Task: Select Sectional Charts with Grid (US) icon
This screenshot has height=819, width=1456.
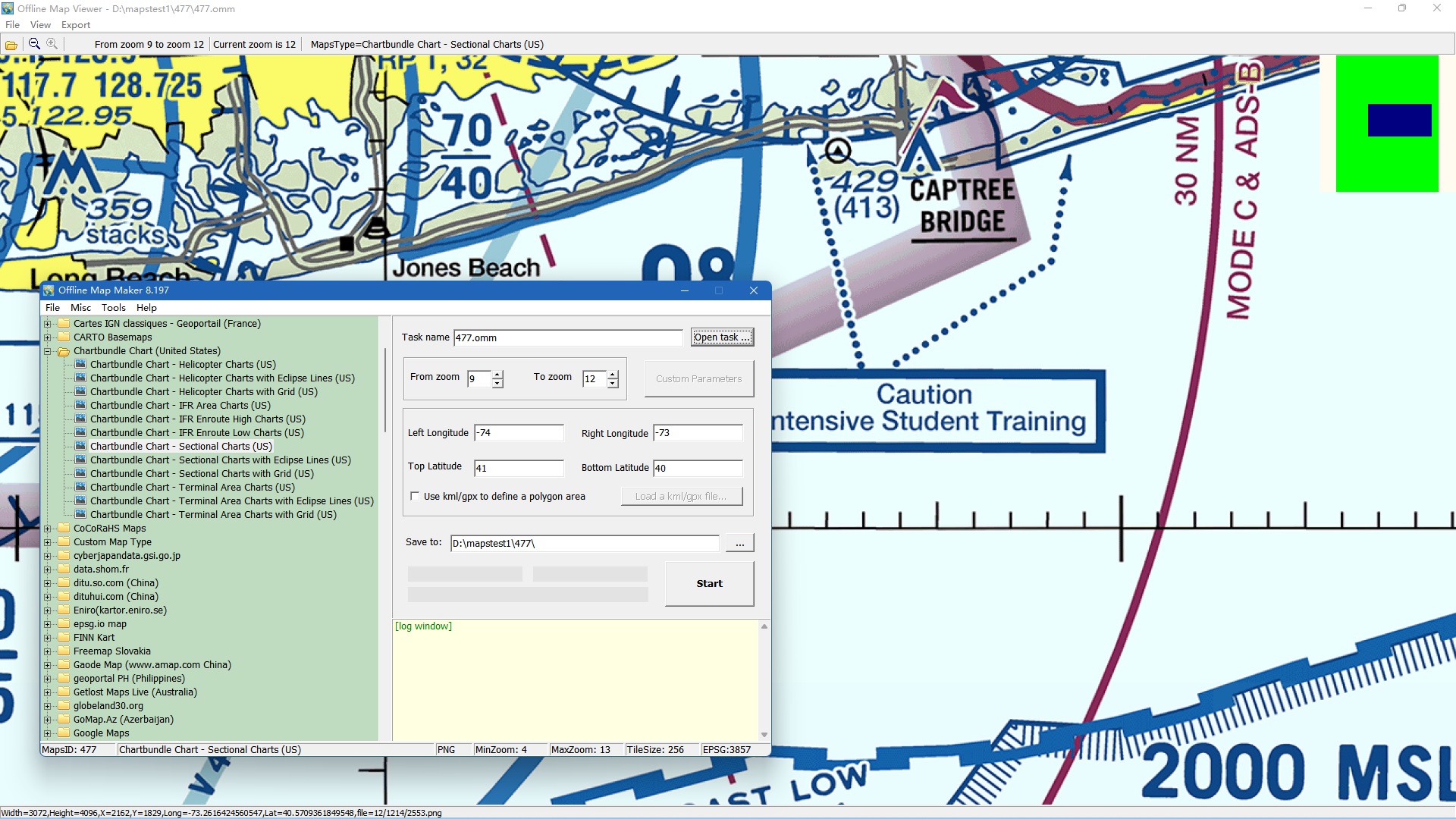Action: 80,473
